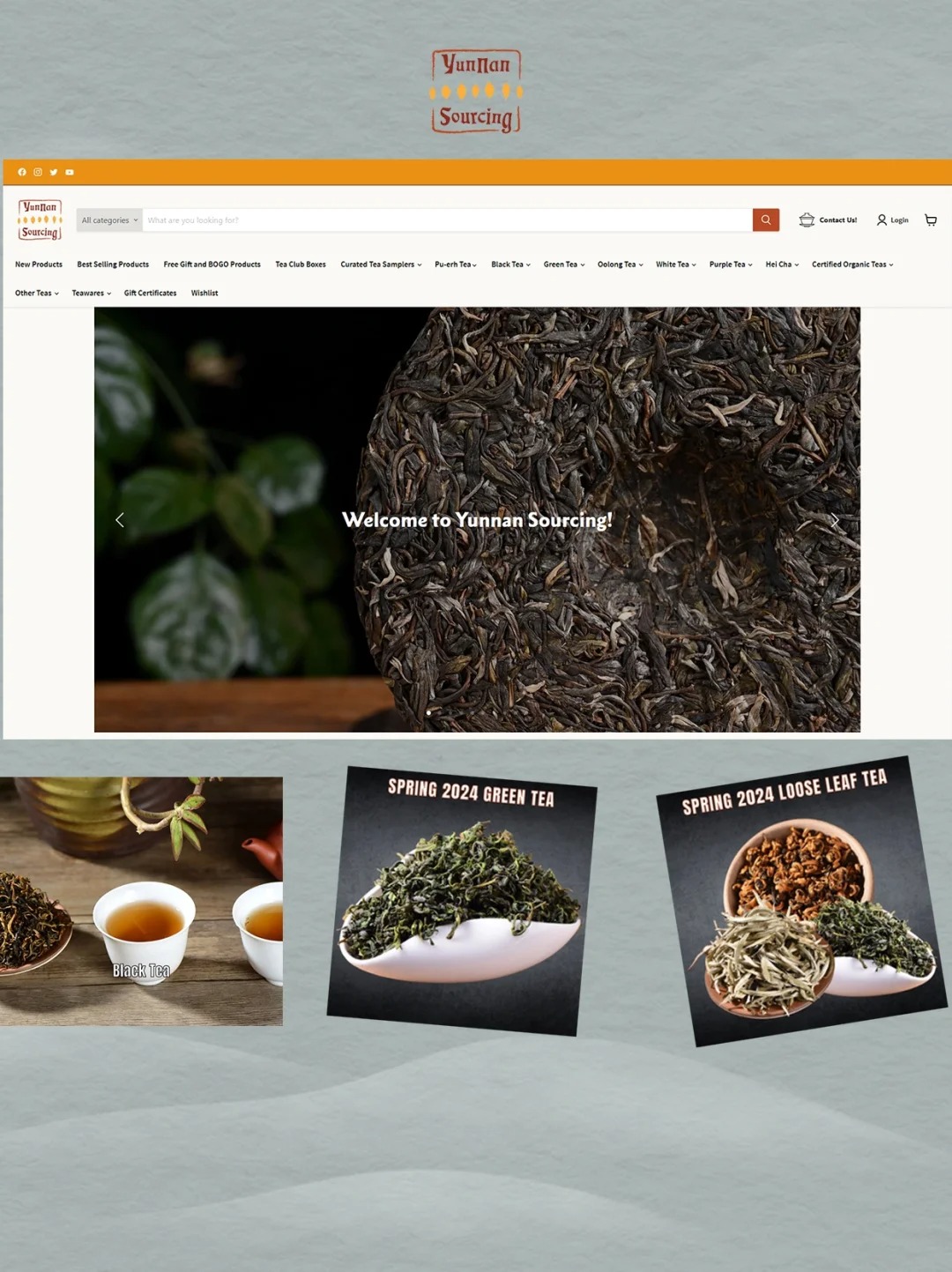This screenshot has height=1272, width=952.
Task: Expand the Green Tea menu
Action: tap(564, 264)
